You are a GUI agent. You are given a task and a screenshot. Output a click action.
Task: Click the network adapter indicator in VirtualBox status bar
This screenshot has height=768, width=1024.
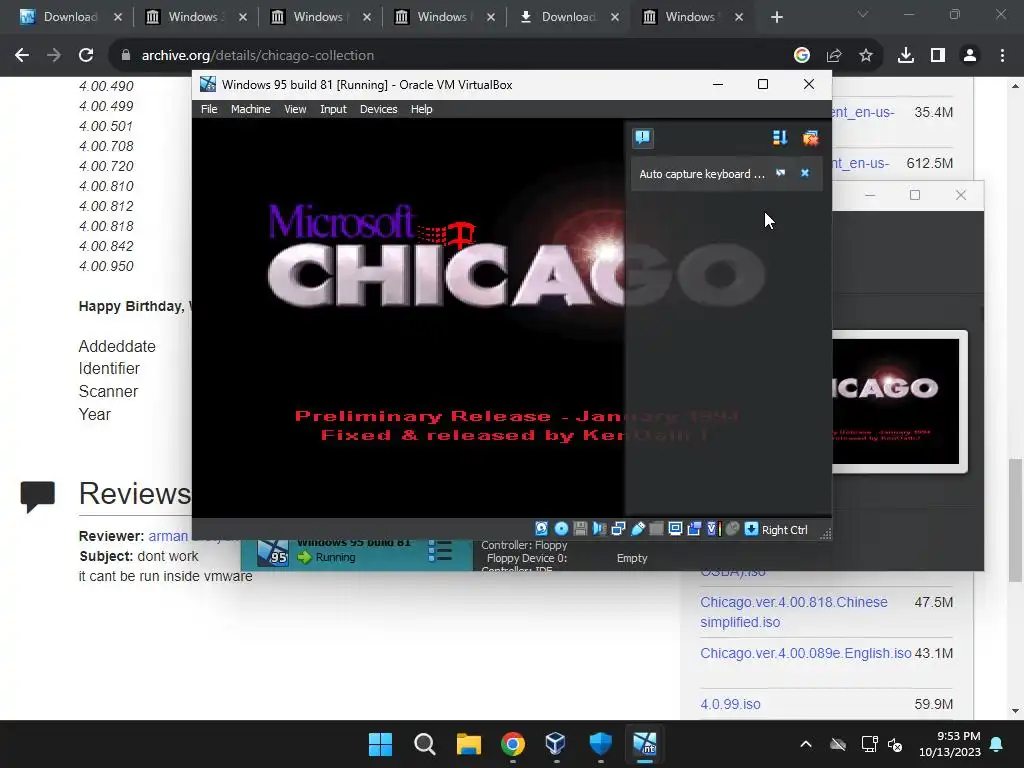click(x=618, y=529)
